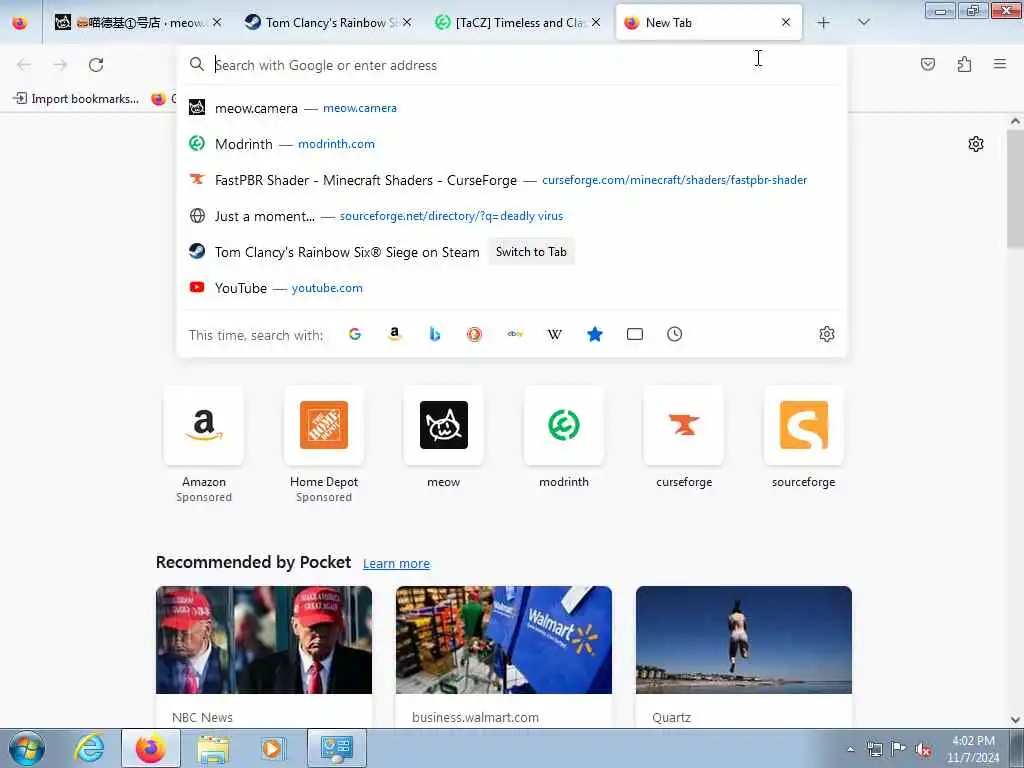Search this time with Google icon
The image size is (1024, 768).
355,334
